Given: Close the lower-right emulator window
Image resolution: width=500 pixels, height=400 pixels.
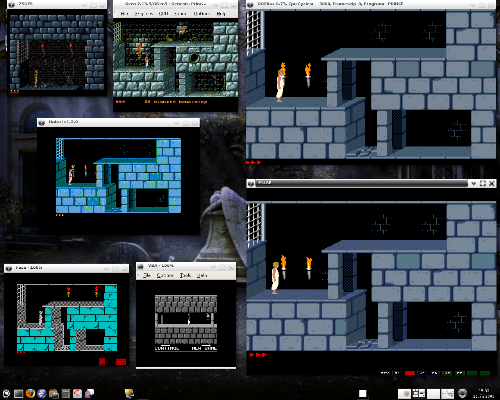Looking at the screenshot, I should coord(491,183).
